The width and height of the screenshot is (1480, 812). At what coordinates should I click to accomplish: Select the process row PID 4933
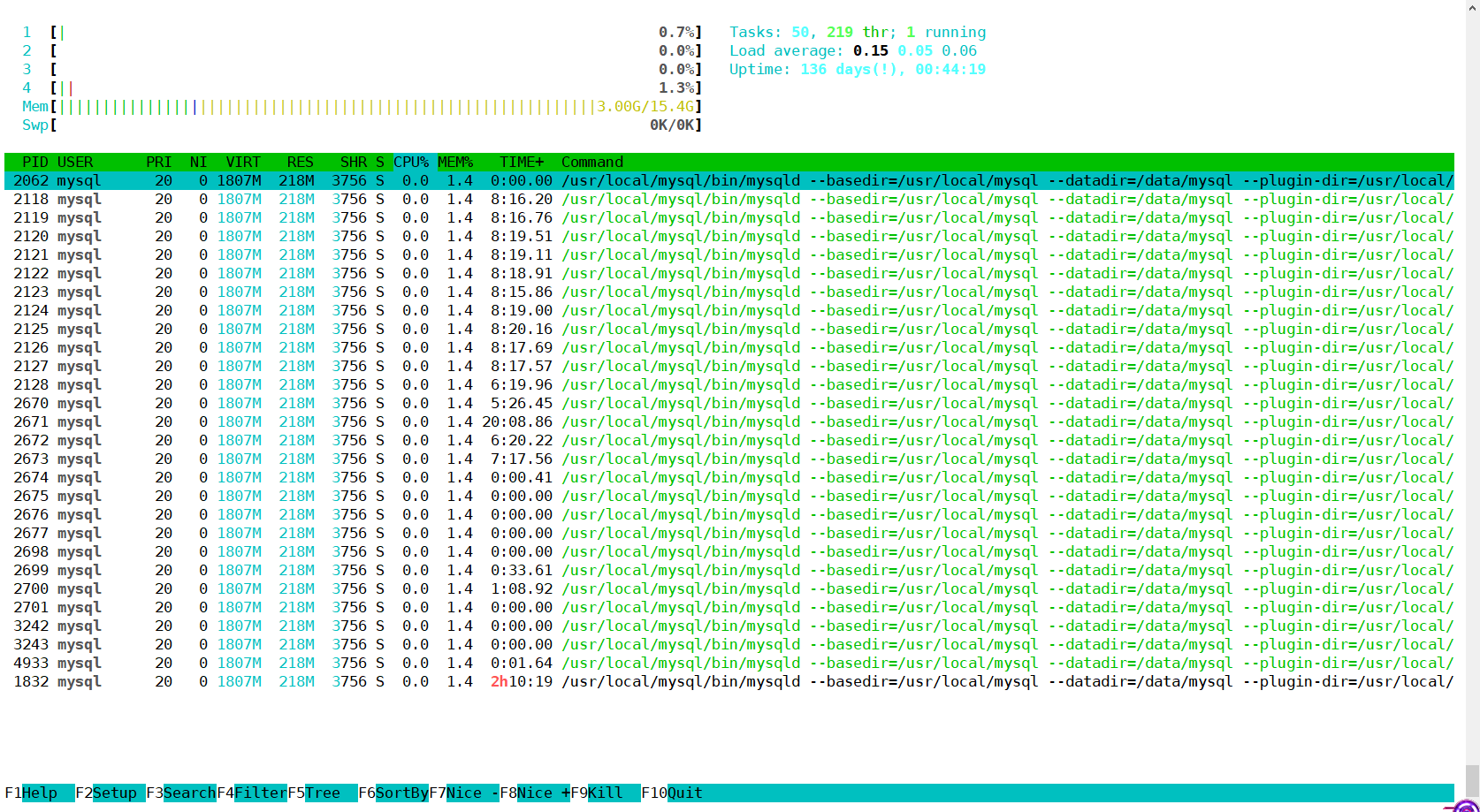[x=729, y=663]
